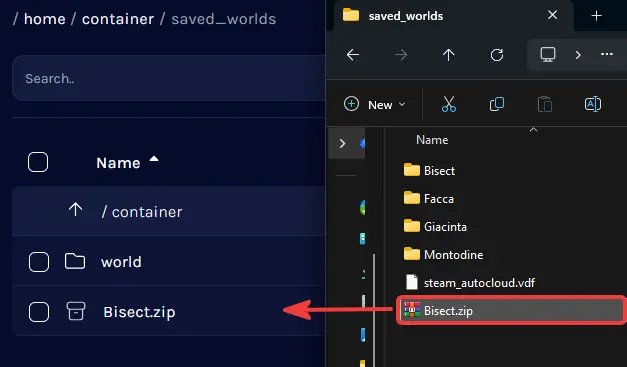Sort Explorer files by Name column
The height and width of the screenshot is (367, 627).
pyautogui.click(x=432, y=140)
